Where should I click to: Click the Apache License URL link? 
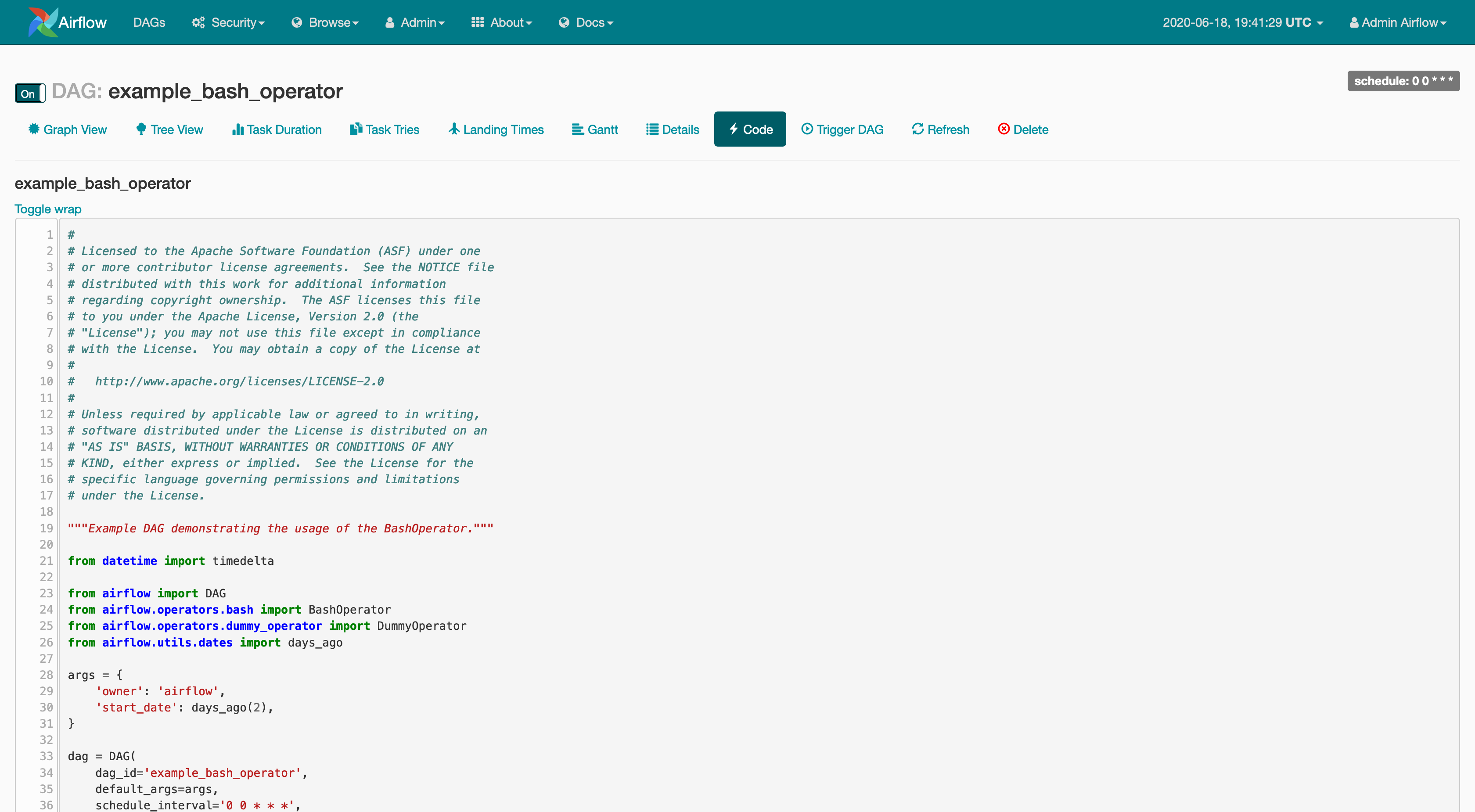point(237,381)
